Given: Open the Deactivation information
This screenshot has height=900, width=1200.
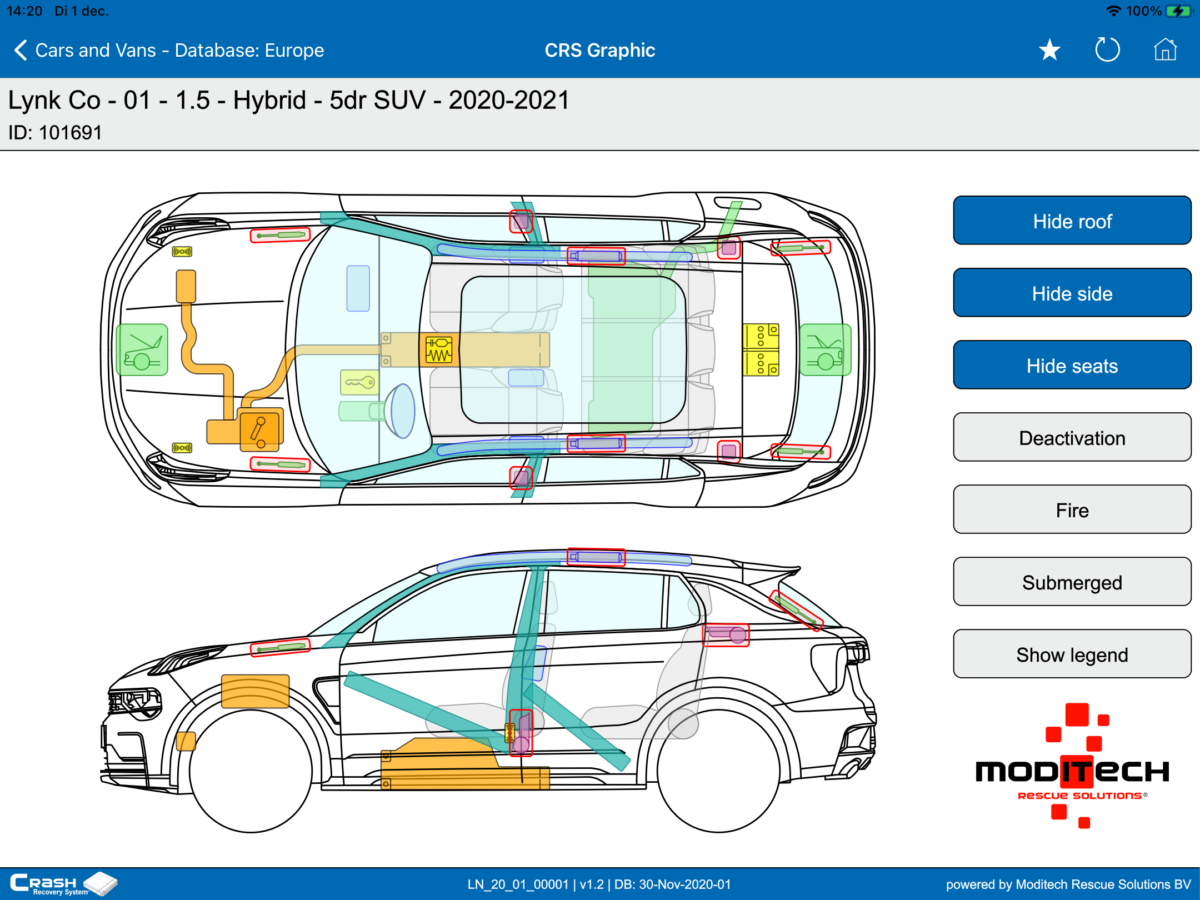Looking at the screenshot, I should tap(1072, 438).
